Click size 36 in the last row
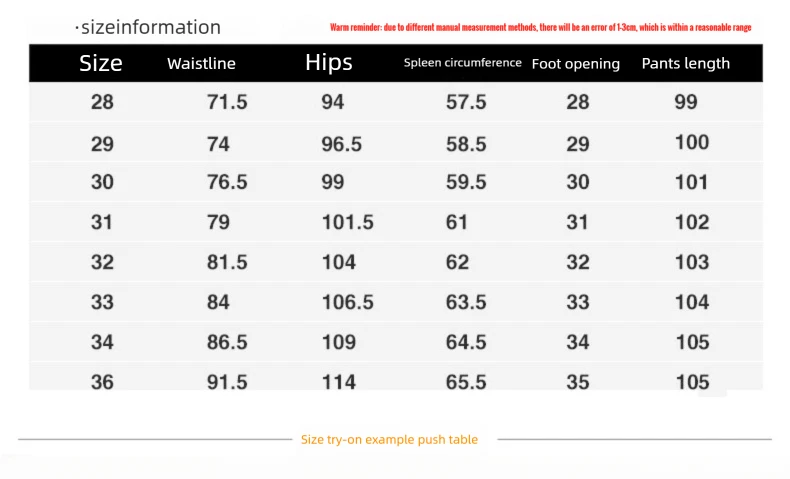The height and width of the screenshot is (479, 790). (x=102, y=382)
